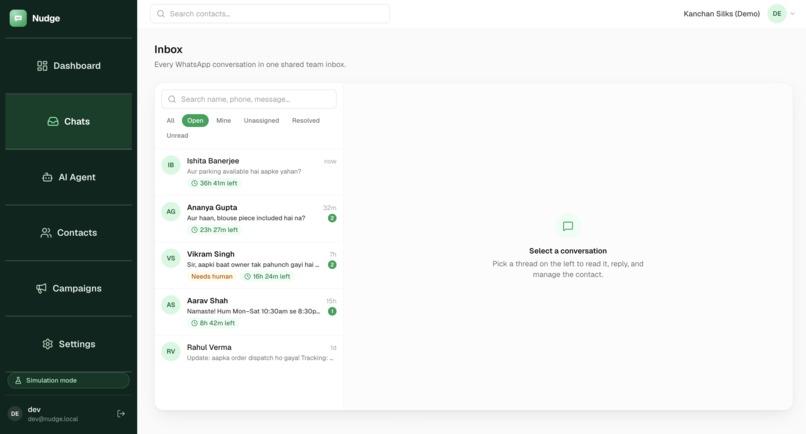Open Rahul Verma conversation
806x434 pixels.
click(x=249, y=352)
